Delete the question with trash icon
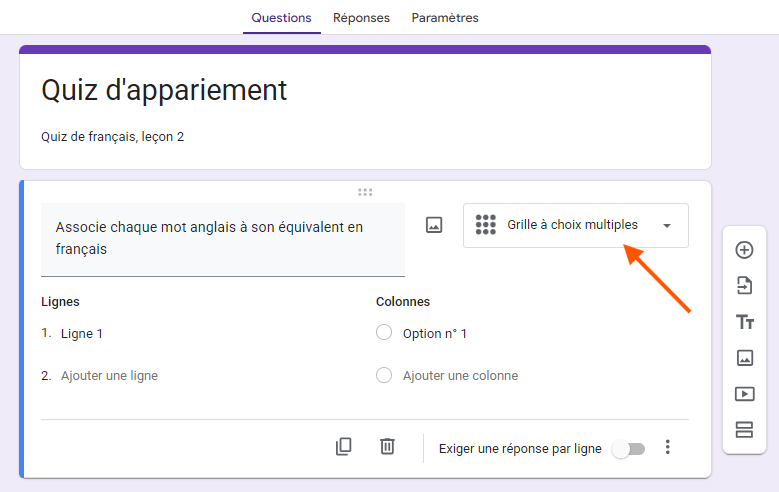This screenshot has height=492, width=779. 387,447
